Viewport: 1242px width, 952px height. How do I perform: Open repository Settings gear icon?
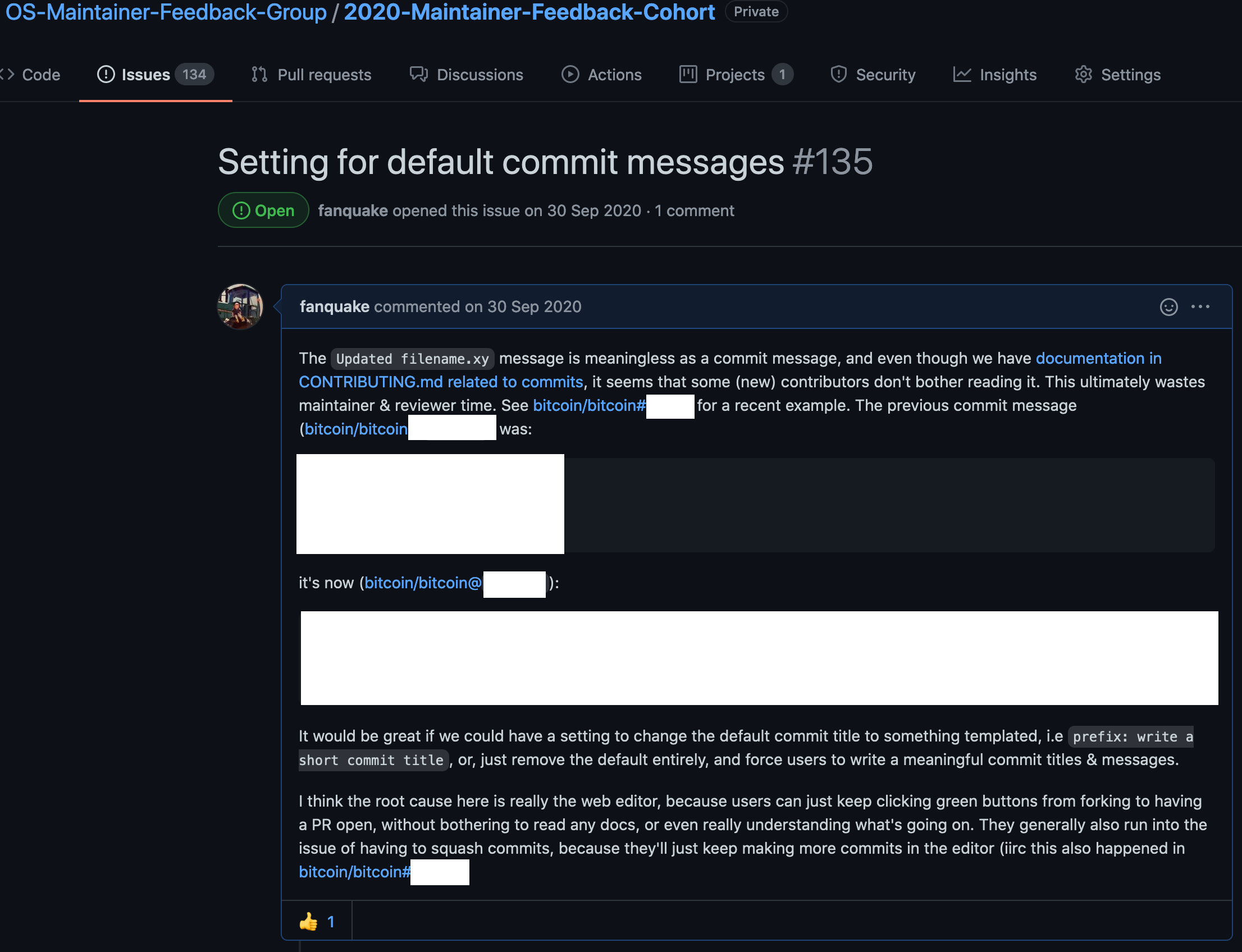coord(1084,74)
